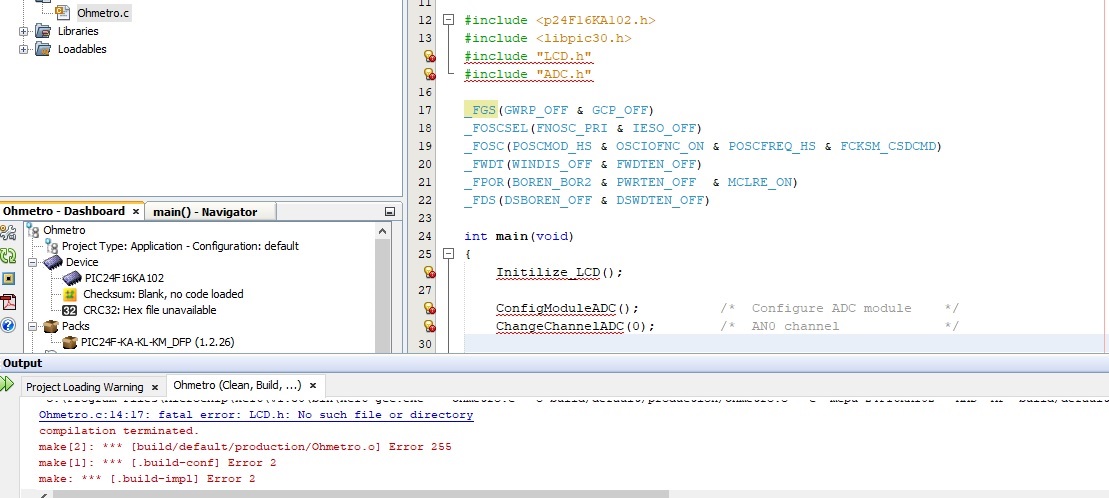Close the Ohmetro - Dashboard tab
The image size is (1109, 498).
pos(136,211)
